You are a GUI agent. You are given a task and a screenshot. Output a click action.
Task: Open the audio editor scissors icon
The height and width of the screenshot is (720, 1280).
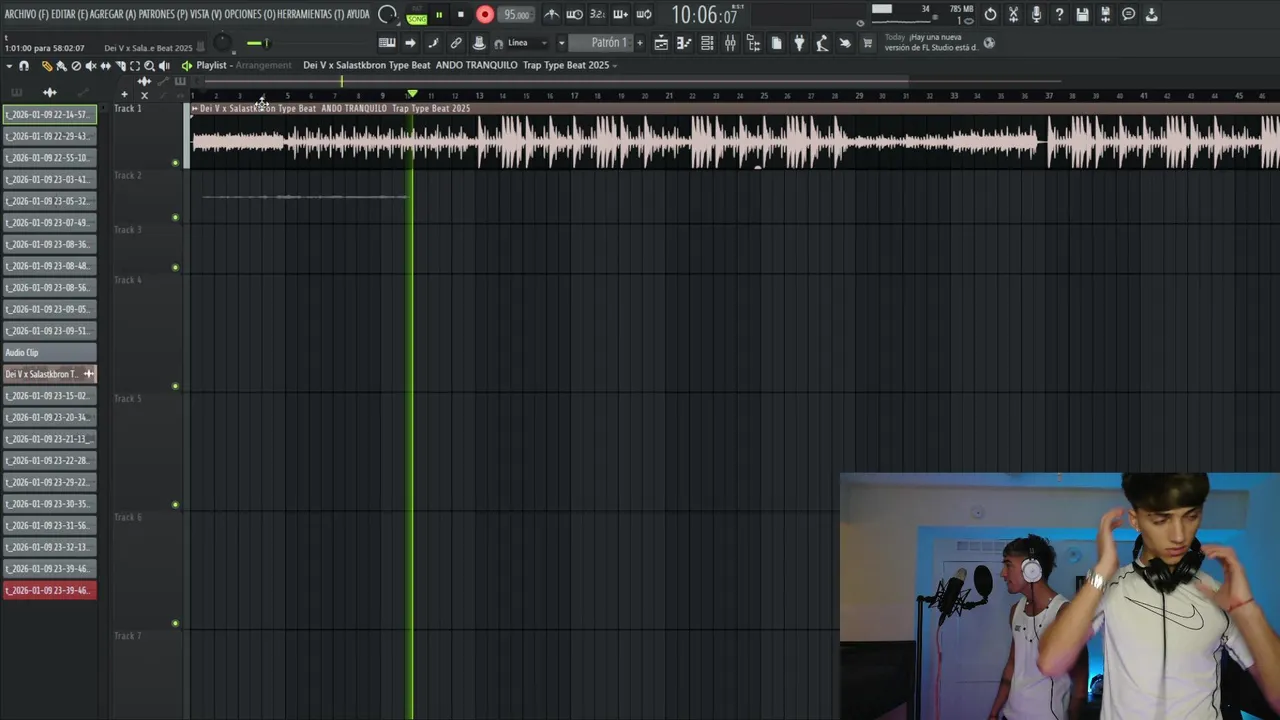1013,15
